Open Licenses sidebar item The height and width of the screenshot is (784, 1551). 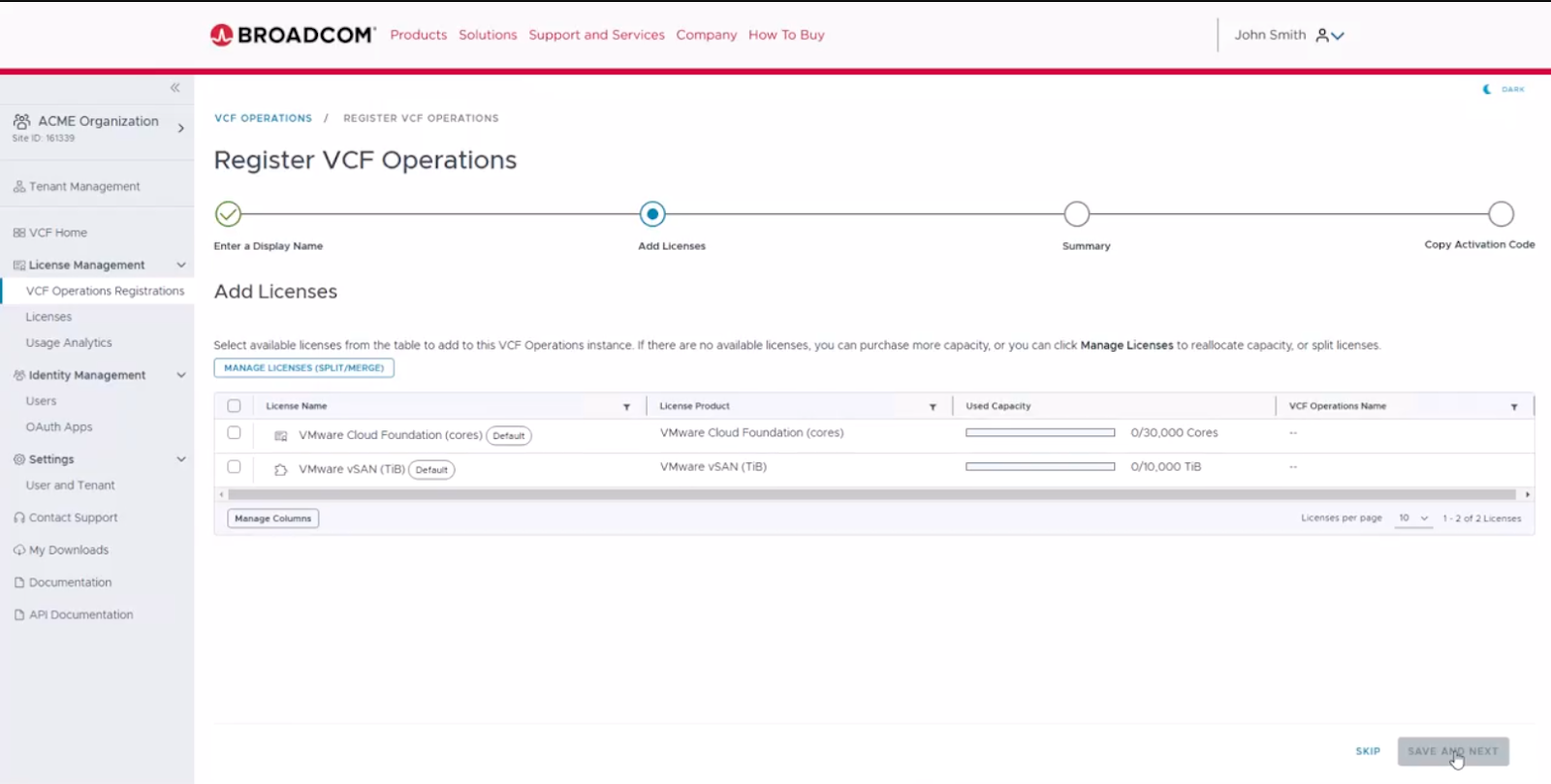coord(48,317)
